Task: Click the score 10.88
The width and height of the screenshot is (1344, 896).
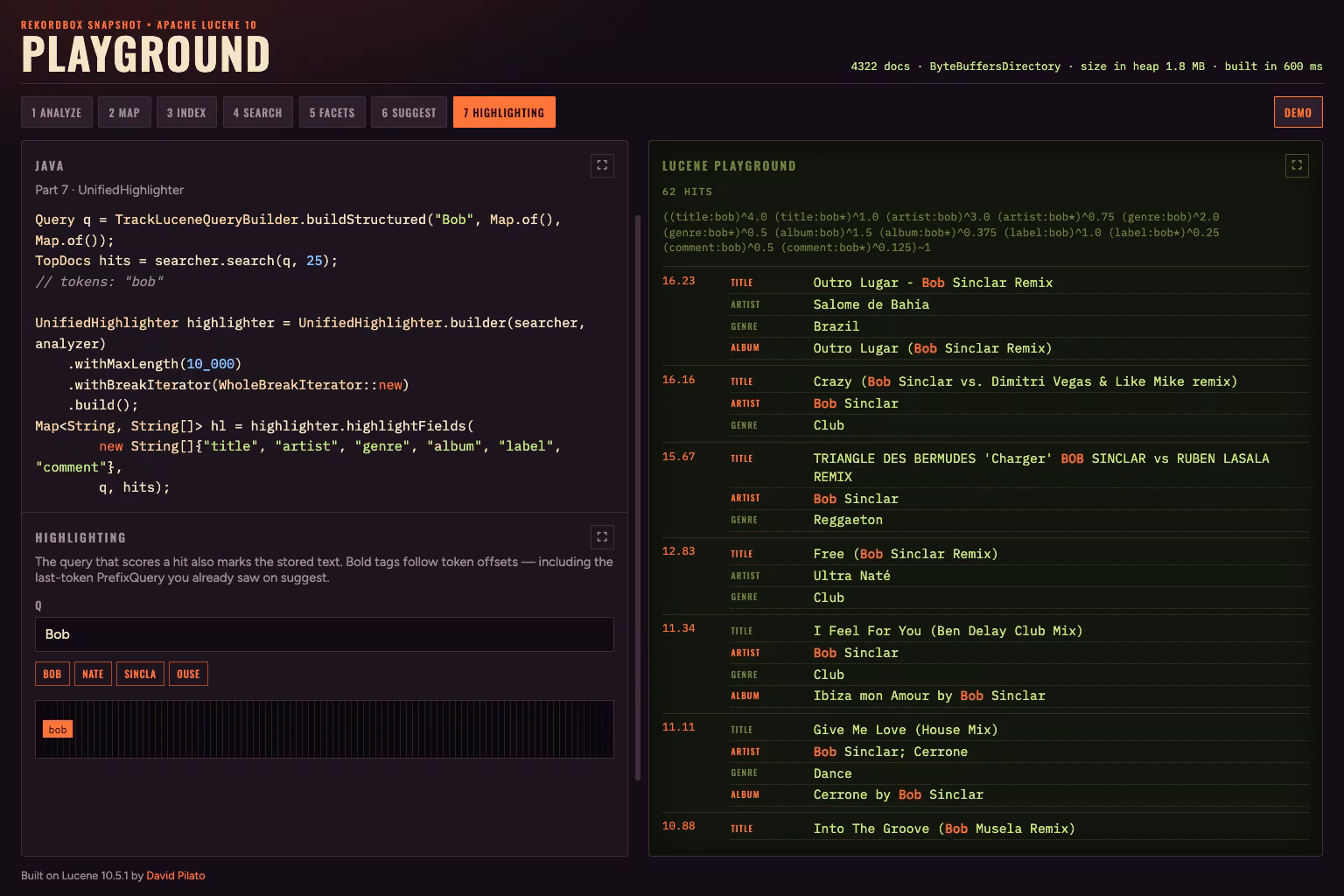Action: coord(679,826)
